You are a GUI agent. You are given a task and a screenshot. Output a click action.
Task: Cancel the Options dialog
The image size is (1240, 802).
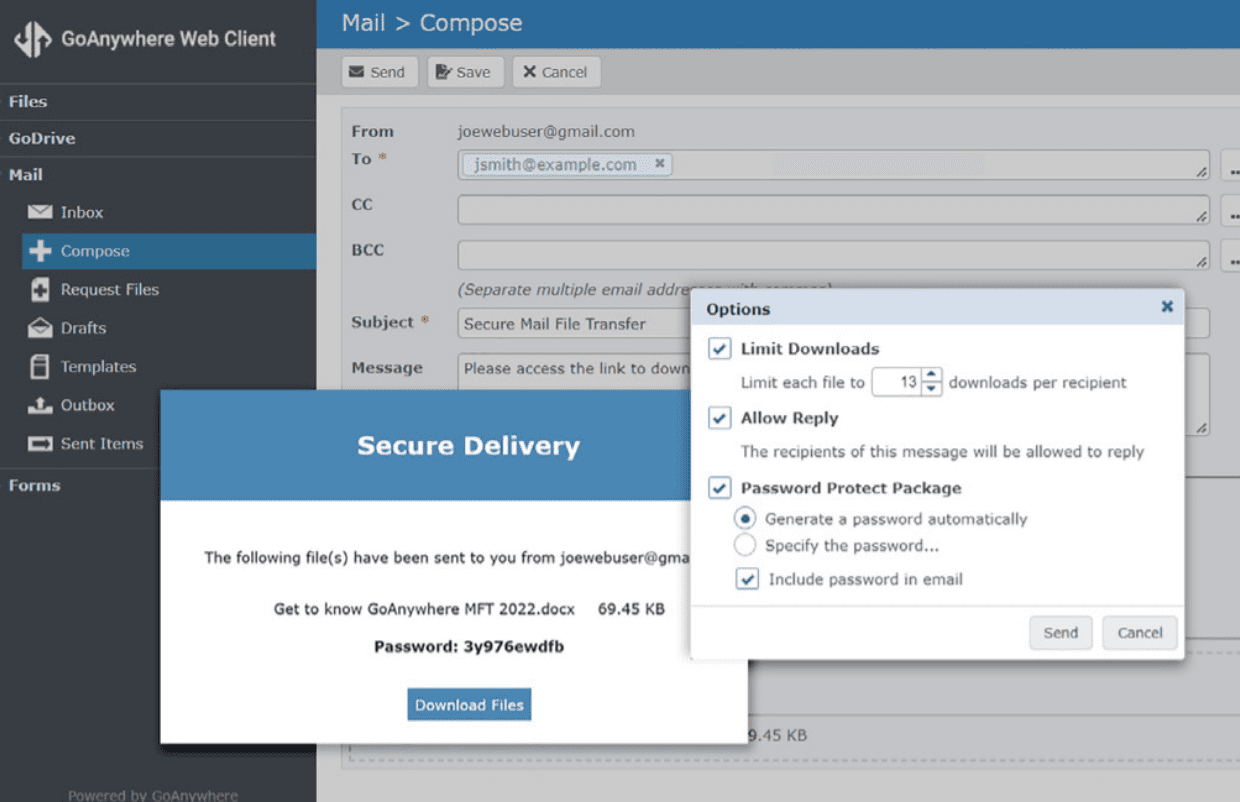(1139, 632)
